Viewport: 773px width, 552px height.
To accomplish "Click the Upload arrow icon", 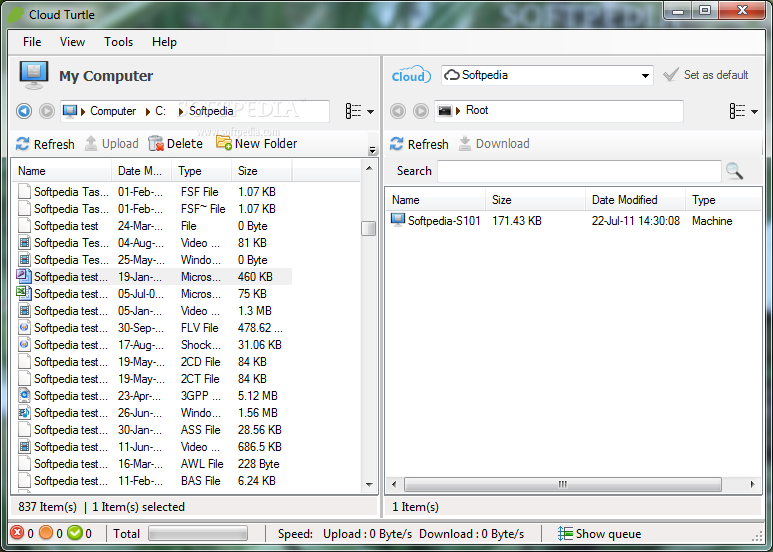I will pyautogui.click(x=91, y=143).
